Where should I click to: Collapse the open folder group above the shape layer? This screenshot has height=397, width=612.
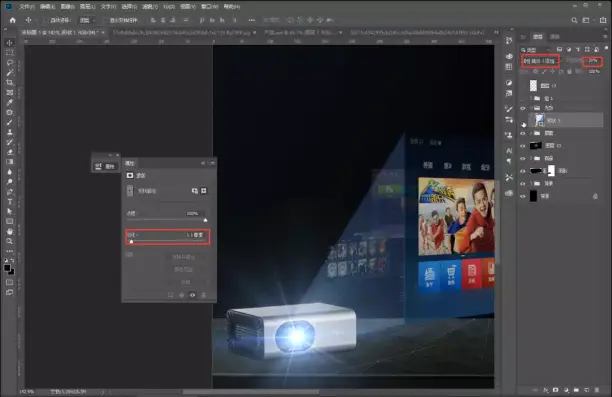pyautogui.click(x=531, y=108)
